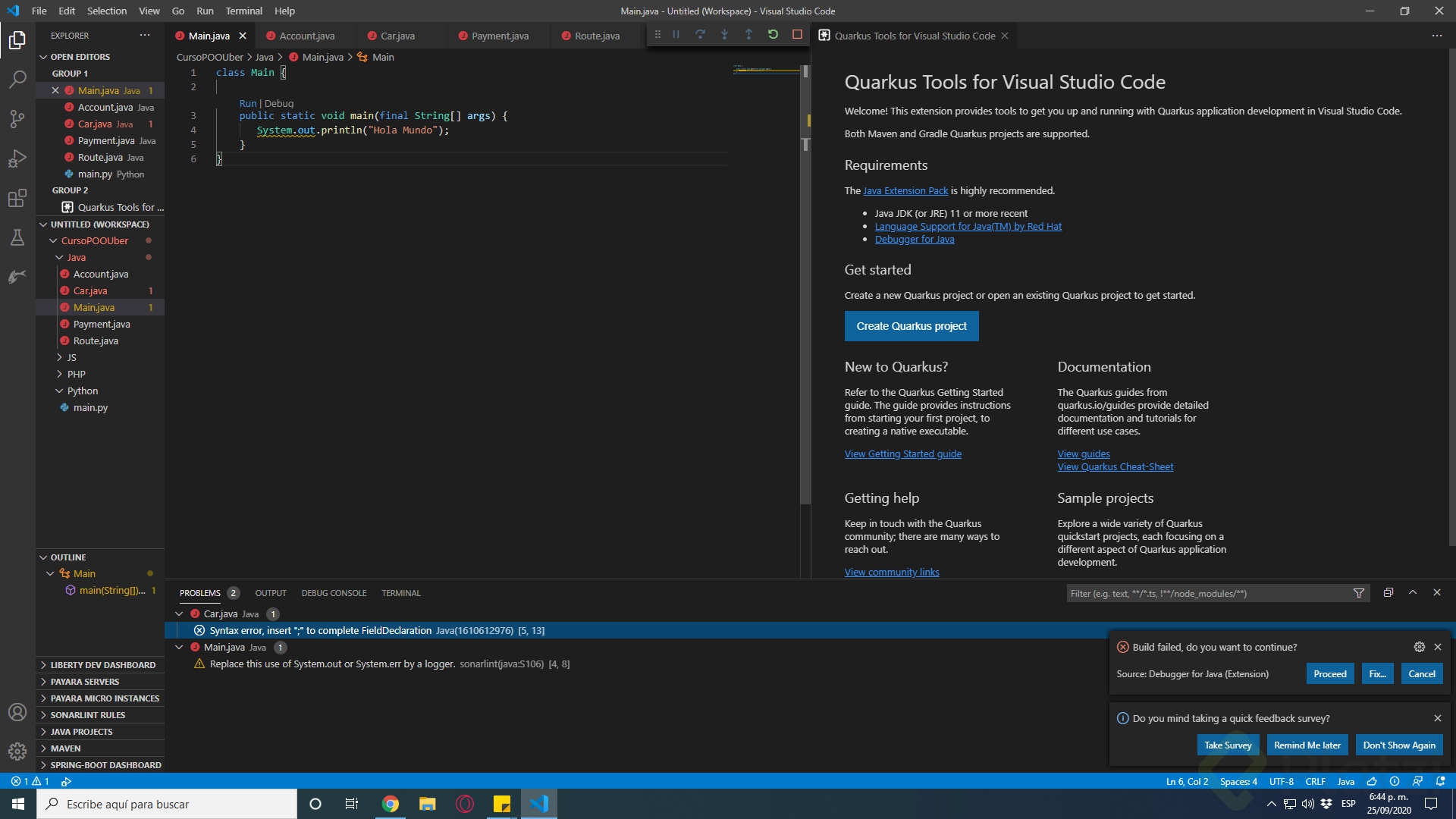The image size is (1456, 819).
Task: Open File Explorer from the taskbar
Action: pos(428,804)
